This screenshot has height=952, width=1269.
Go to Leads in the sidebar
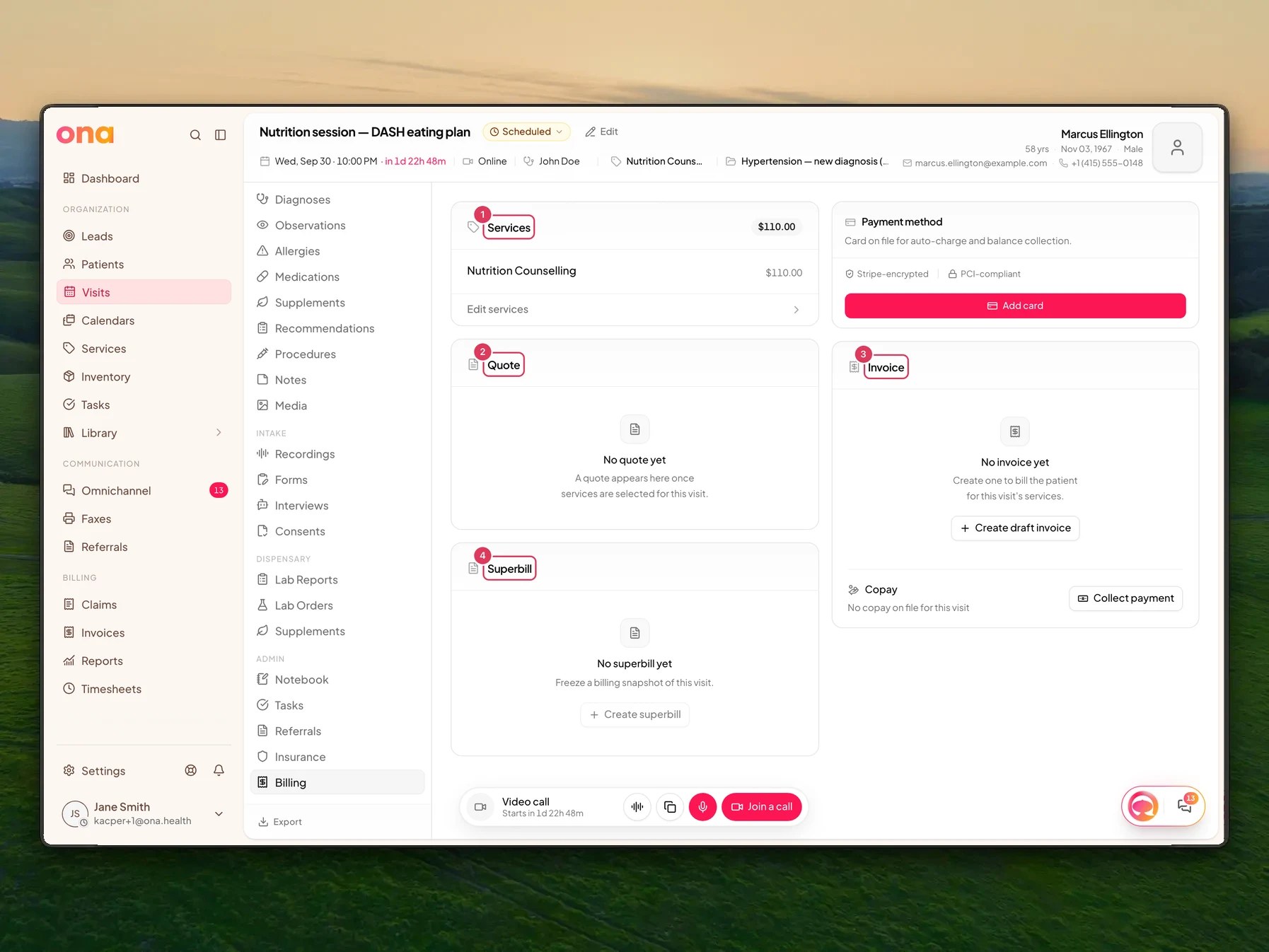tap(144, 236)
